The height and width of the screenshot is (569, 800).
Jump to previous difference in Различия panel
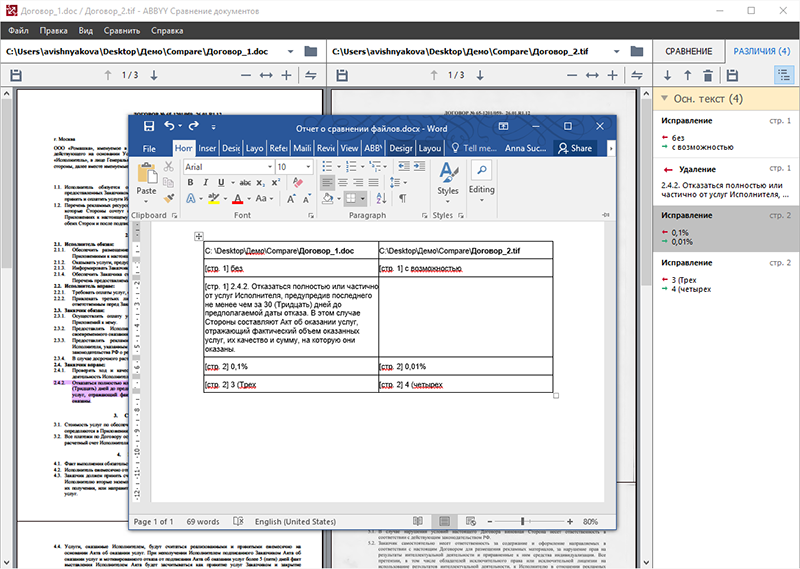[688, 76]
